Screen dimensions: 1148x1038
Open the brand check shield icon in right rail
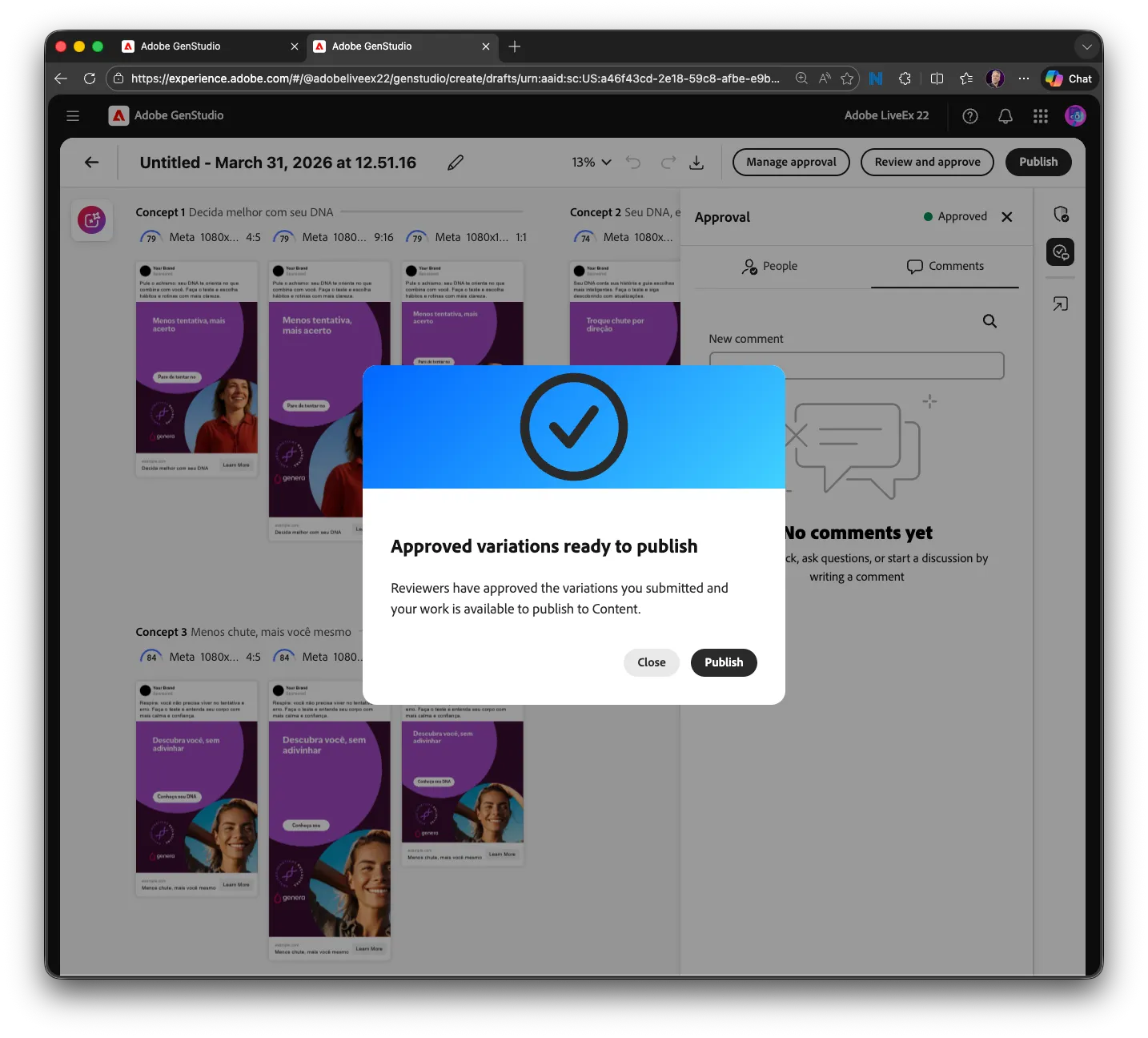(1061, 214)
